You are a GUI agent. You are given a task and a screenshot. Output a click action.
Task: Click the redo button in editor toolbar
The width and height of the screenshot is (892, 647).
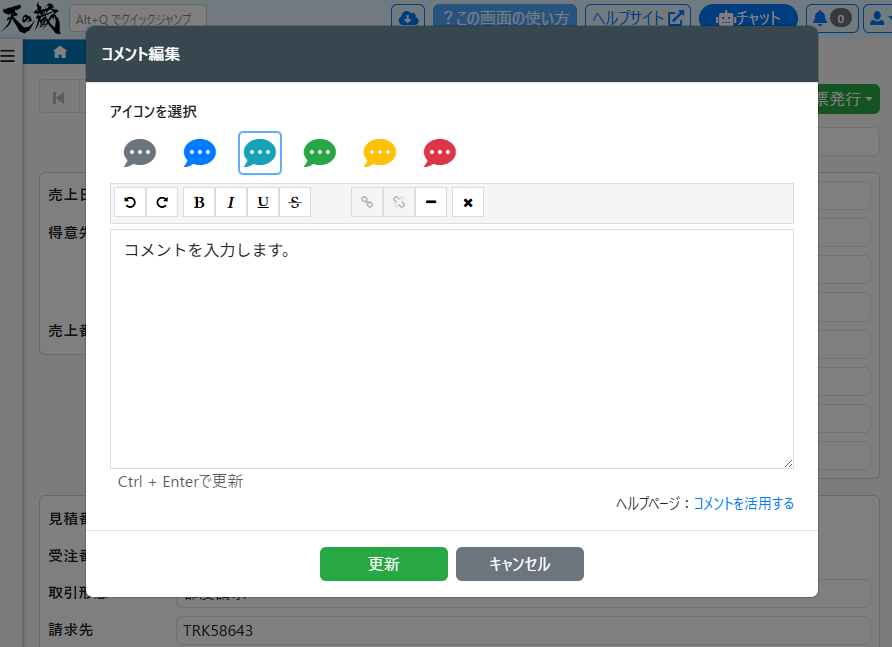(162, 202)
